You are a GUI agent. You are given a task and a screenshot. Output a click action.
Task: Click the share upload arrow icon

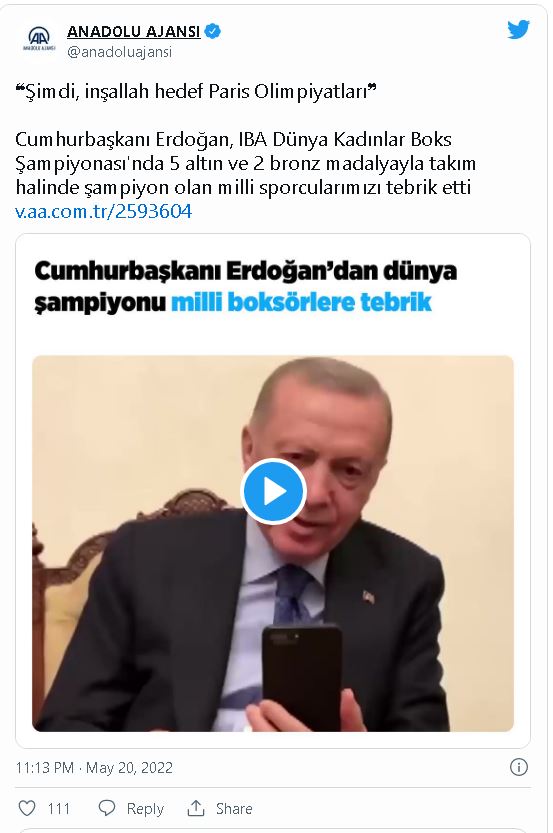click(x=195, y=808)
